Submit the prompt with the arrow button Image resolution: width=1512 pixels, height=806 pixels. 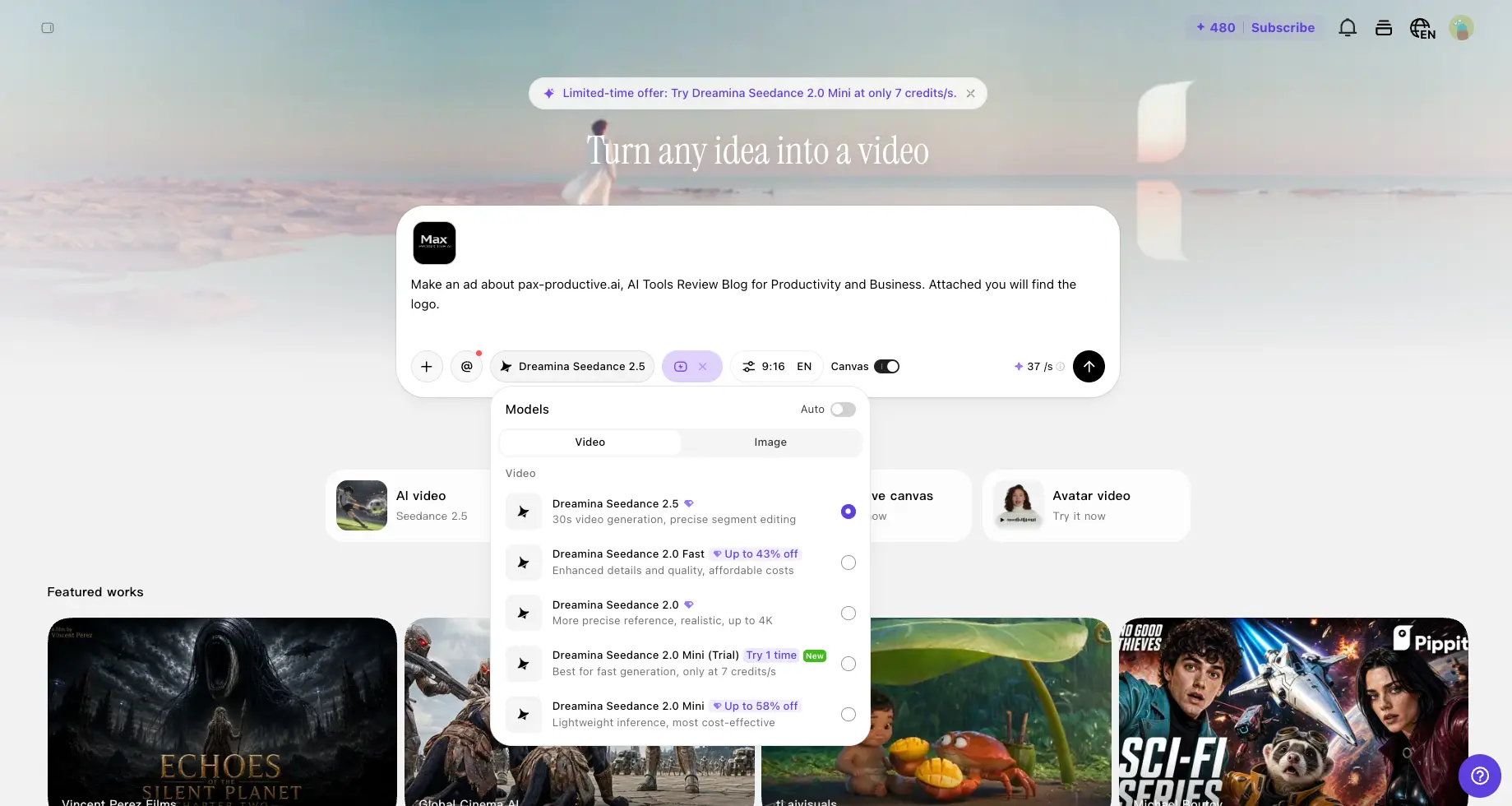1089,367
